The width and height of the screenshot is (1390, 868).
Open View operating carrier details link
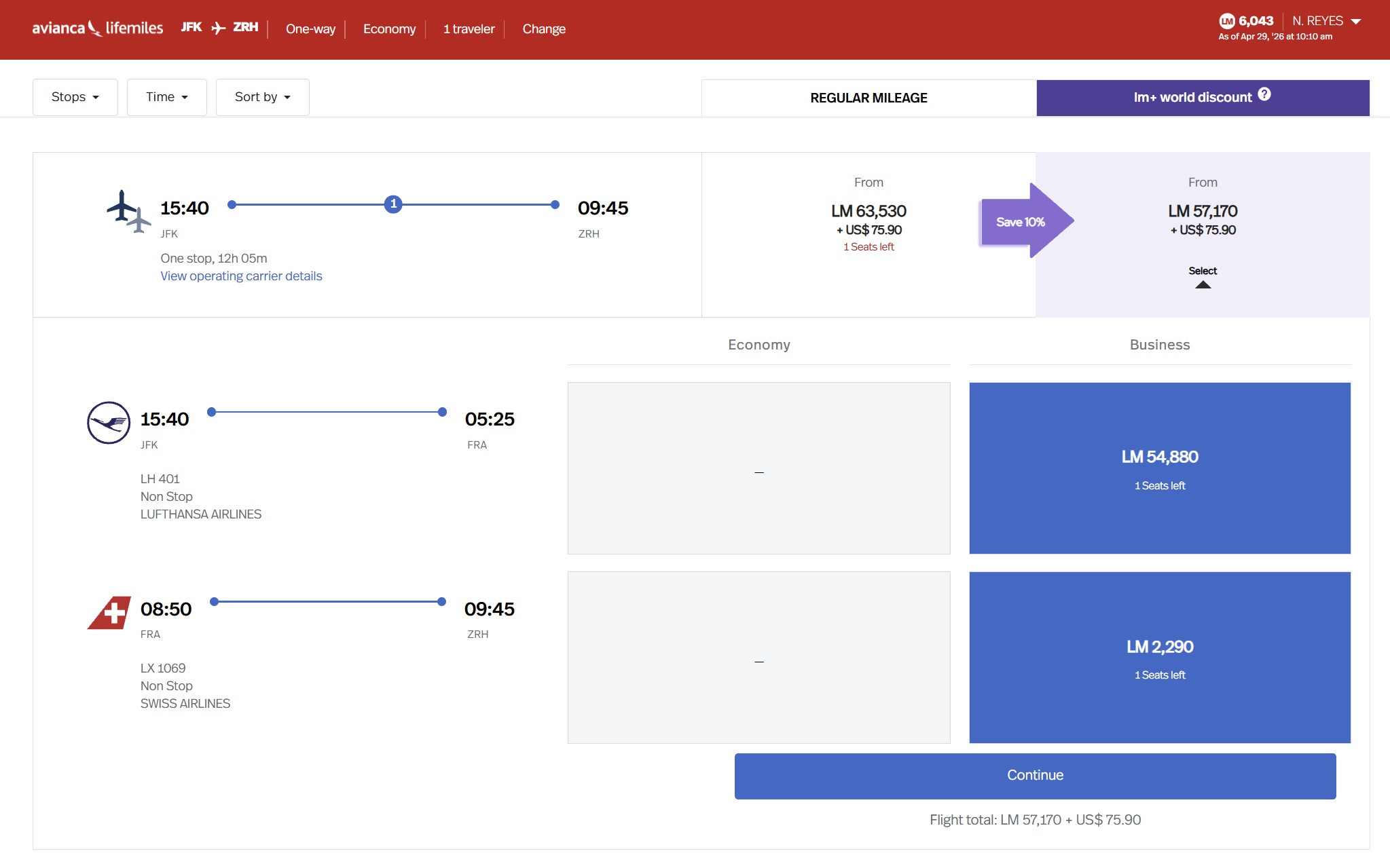(241, 276)
